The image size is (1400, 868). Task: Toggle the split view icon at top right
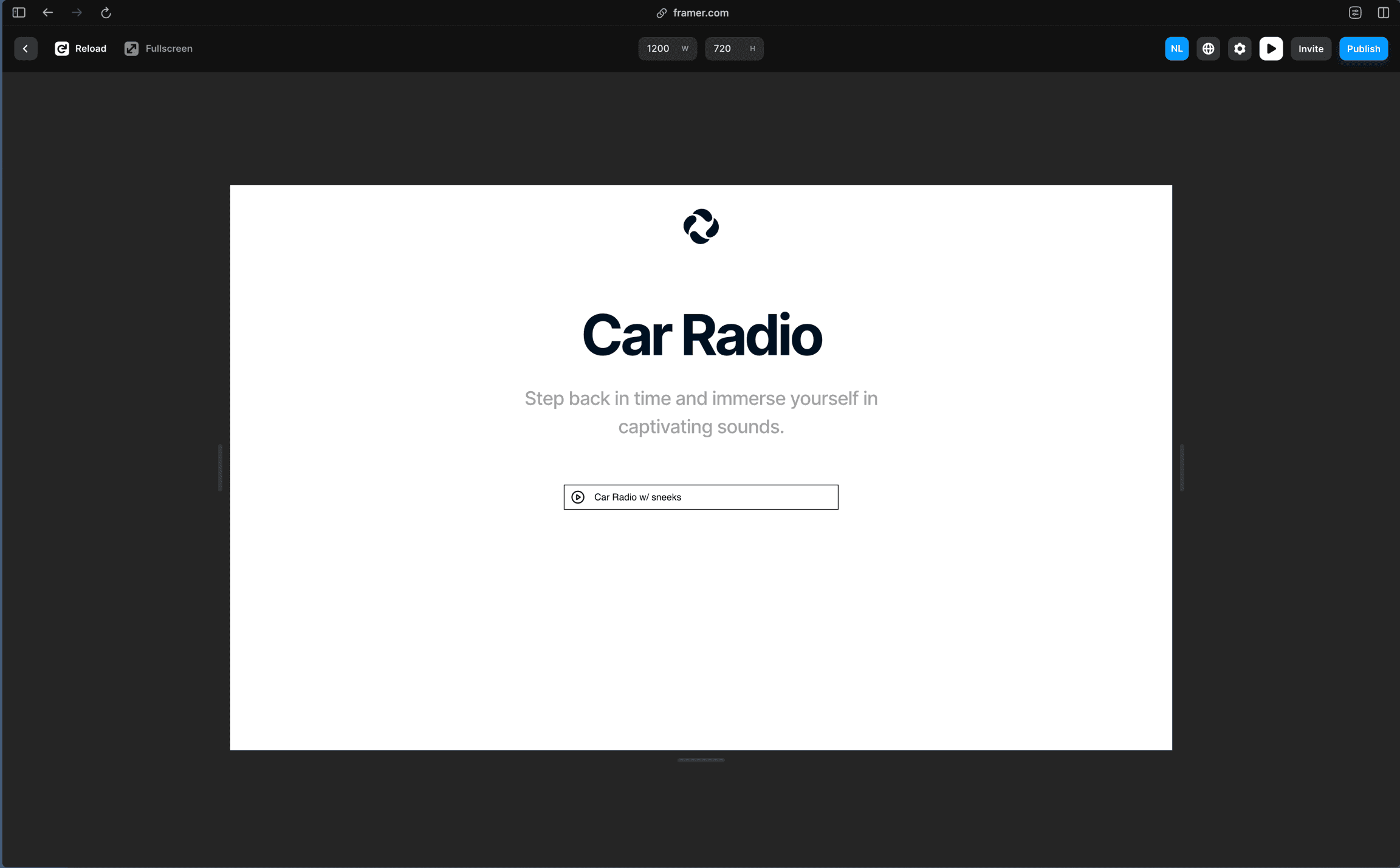pos(1384,13)
